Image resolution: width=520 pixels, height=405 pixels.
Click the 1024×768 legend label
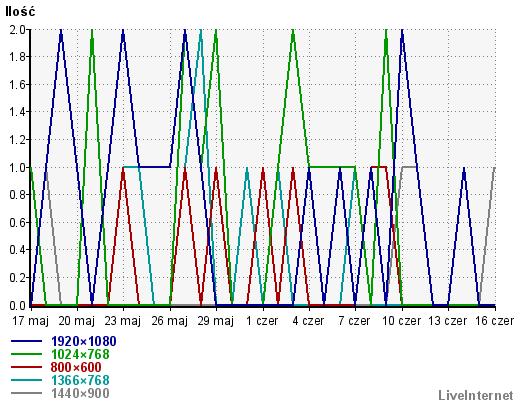tap(80, 354)
